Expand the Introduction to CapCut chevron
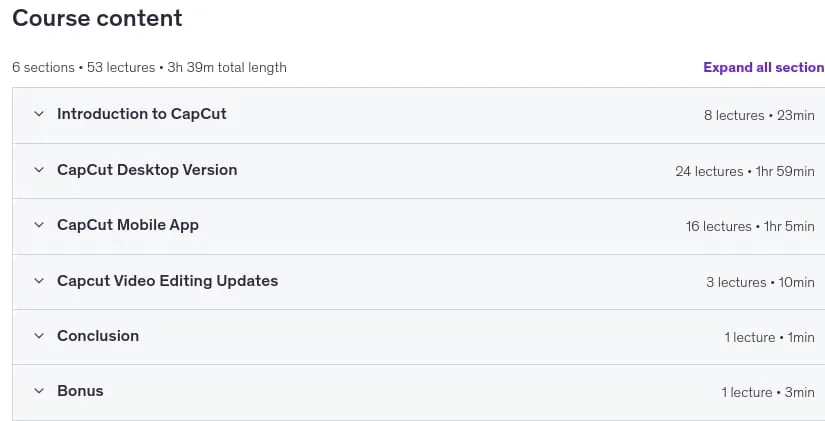The height and width of the screenshot is (421, 825). [x=39, y=114]
